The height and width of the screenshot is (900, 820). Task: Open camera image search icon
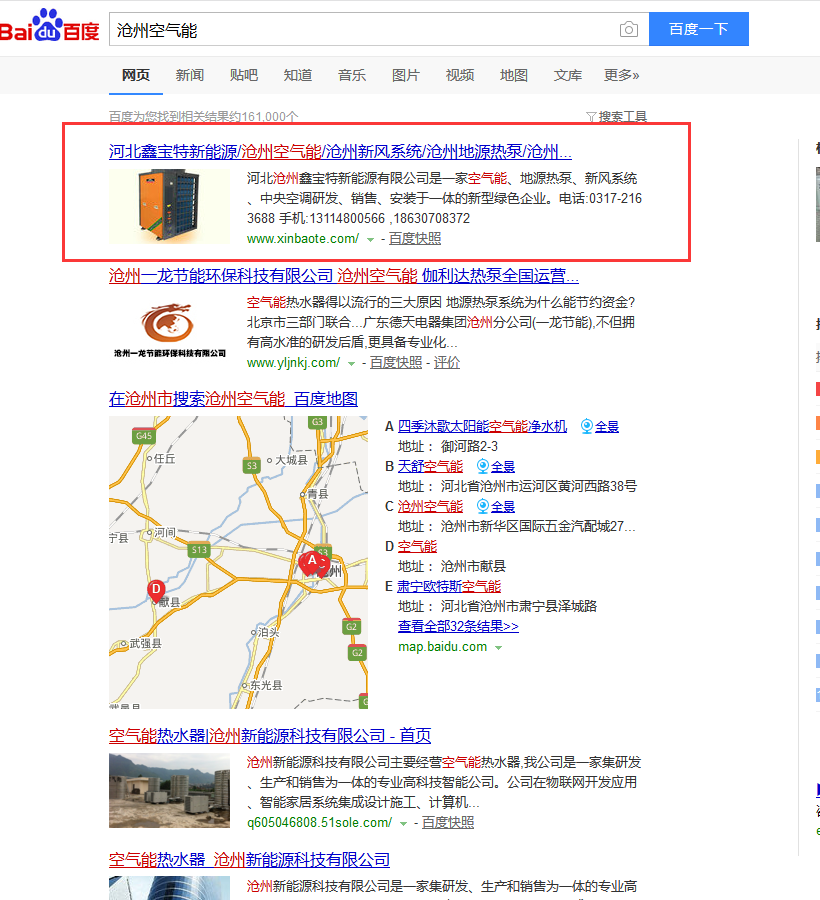pos(628,29)
